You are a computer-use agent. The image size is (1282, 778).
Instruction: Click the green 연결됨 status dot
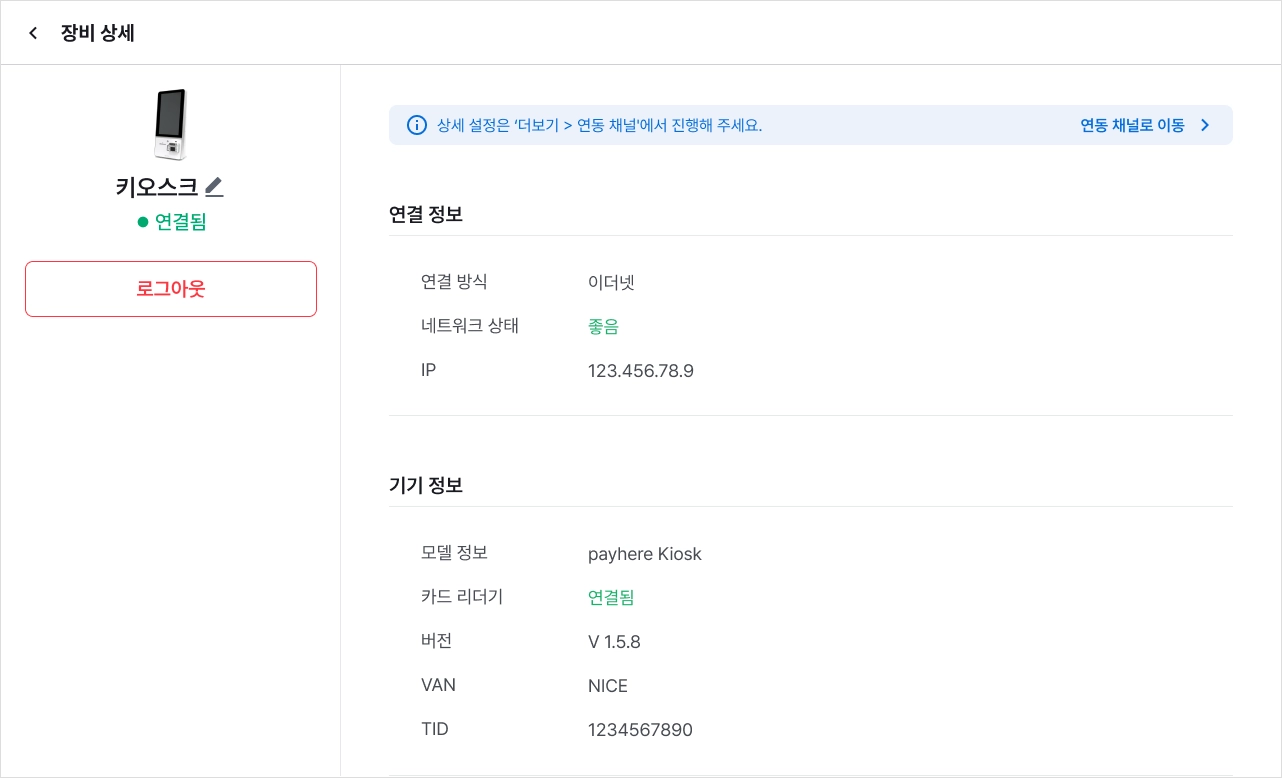click(143, 222)
